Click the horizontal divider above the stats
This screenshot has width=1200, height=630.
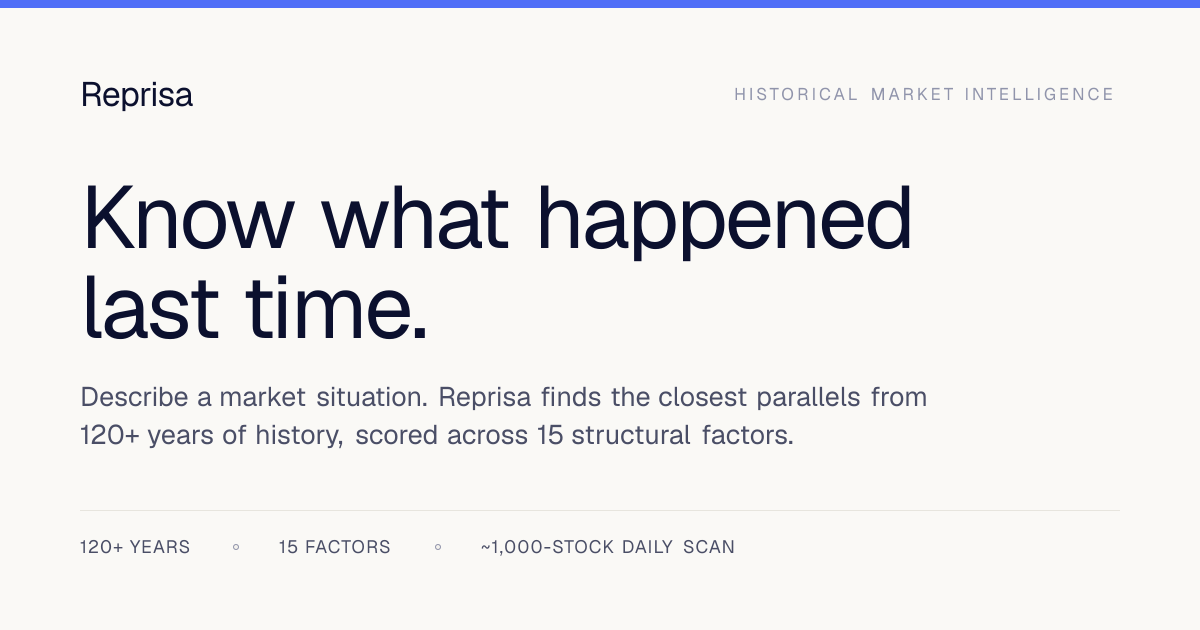(x=600, y=511)
